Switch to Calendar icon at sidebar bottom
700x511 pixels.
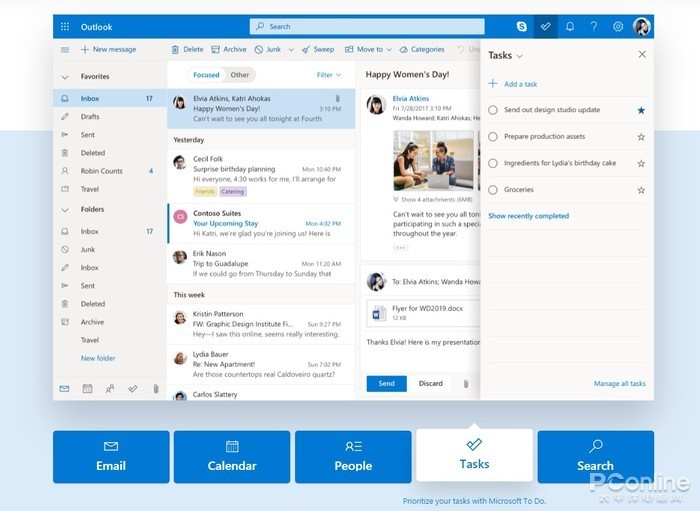pyautogui.click(x=88, y=389)
